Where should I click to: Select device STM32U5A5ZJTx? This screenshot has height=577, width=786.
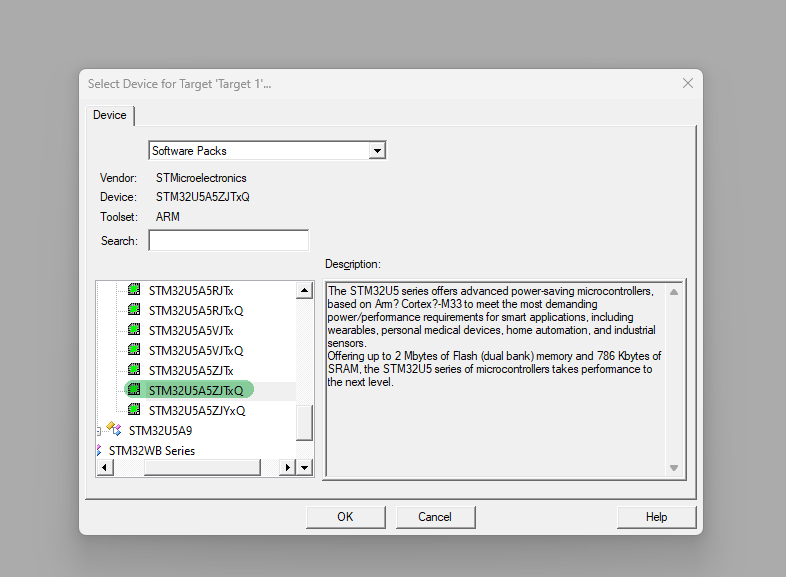click(191, 371)
